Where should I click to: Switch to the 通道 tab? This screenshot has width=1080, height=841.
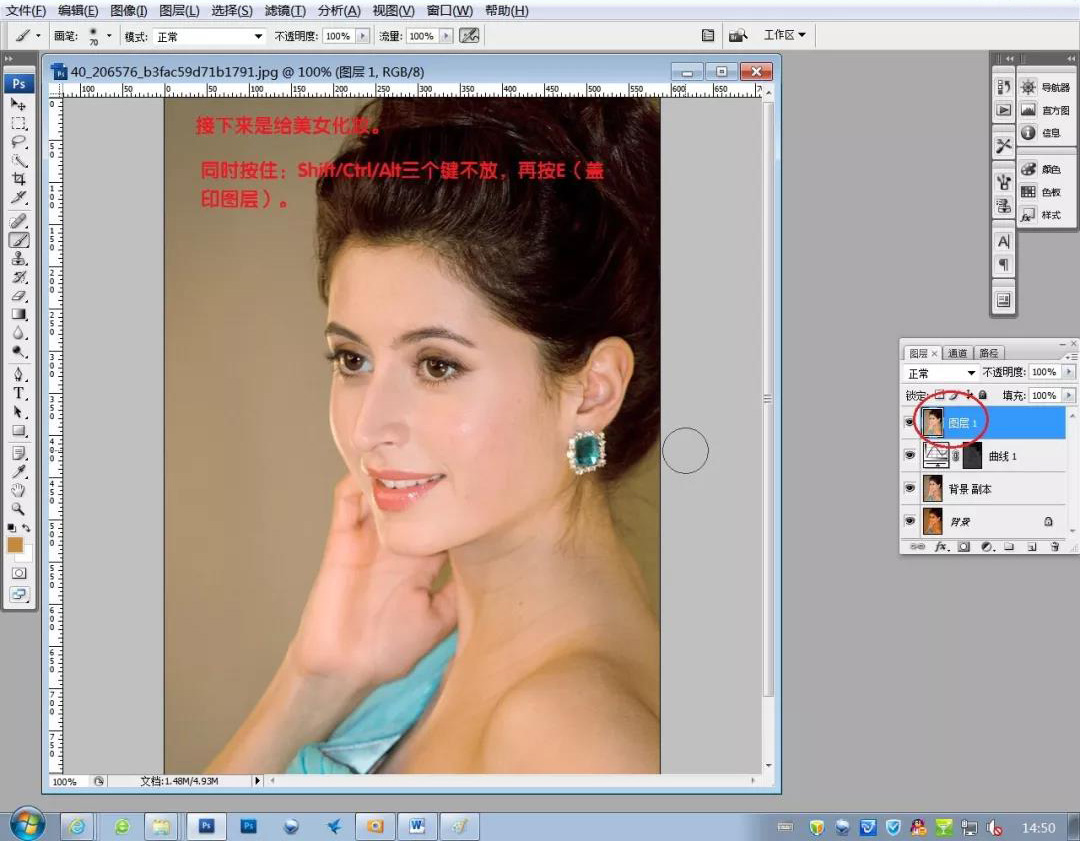[957, 353]
